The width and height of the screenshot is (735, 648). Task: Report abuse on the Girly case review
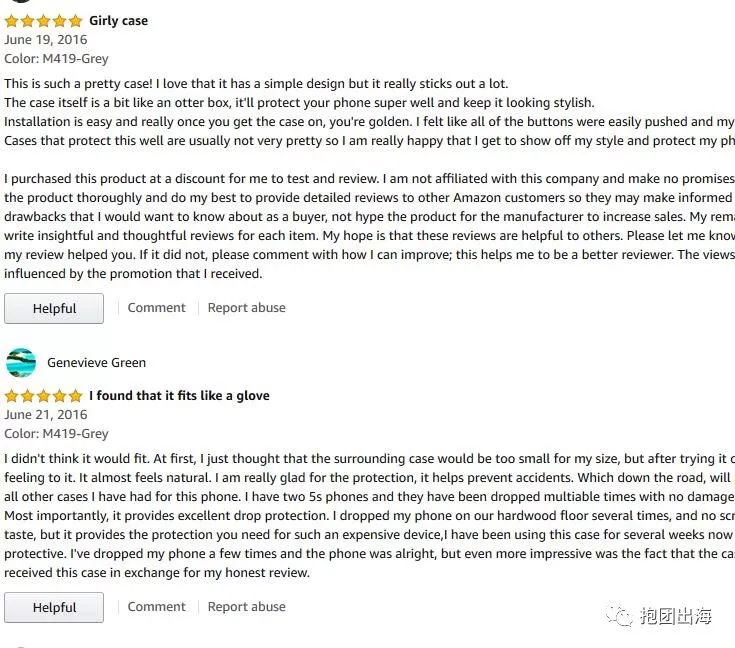click(x=246, y=308)
